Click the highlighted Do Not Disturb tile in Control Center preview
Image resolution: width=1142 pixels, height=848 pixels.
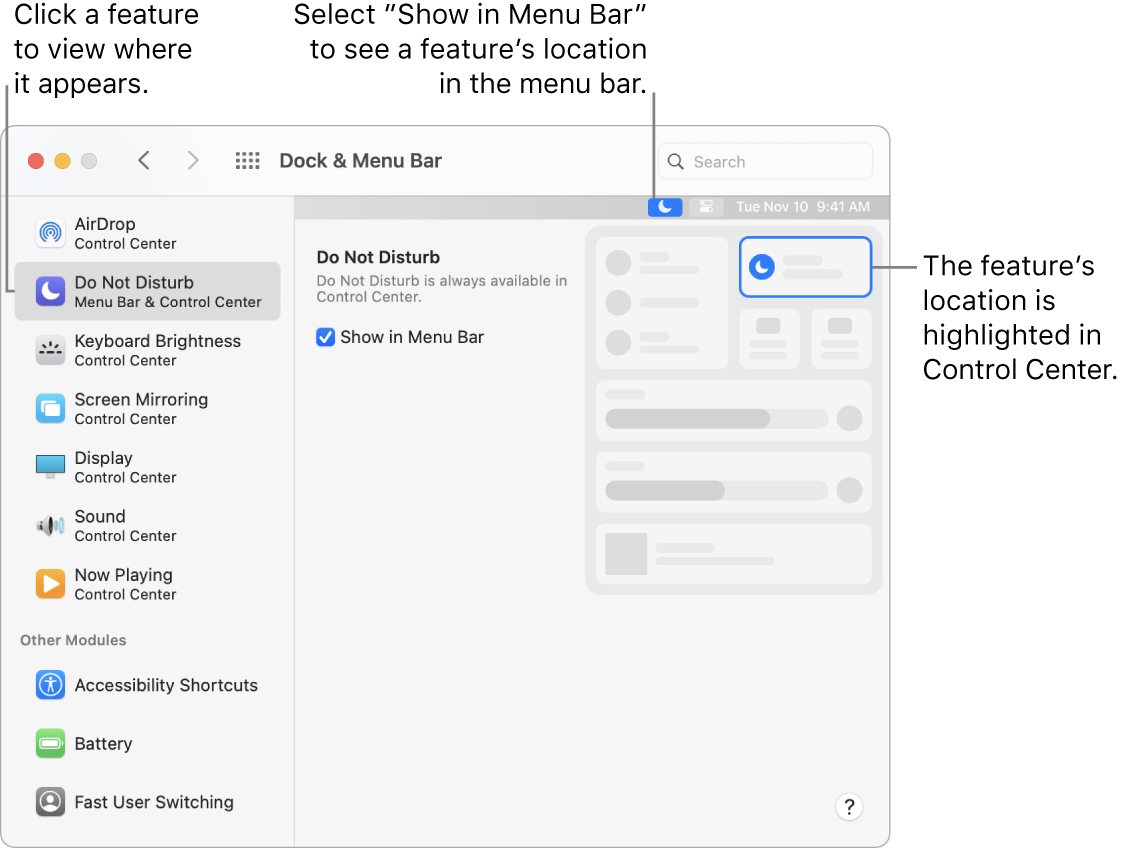(x=805, y=267)
